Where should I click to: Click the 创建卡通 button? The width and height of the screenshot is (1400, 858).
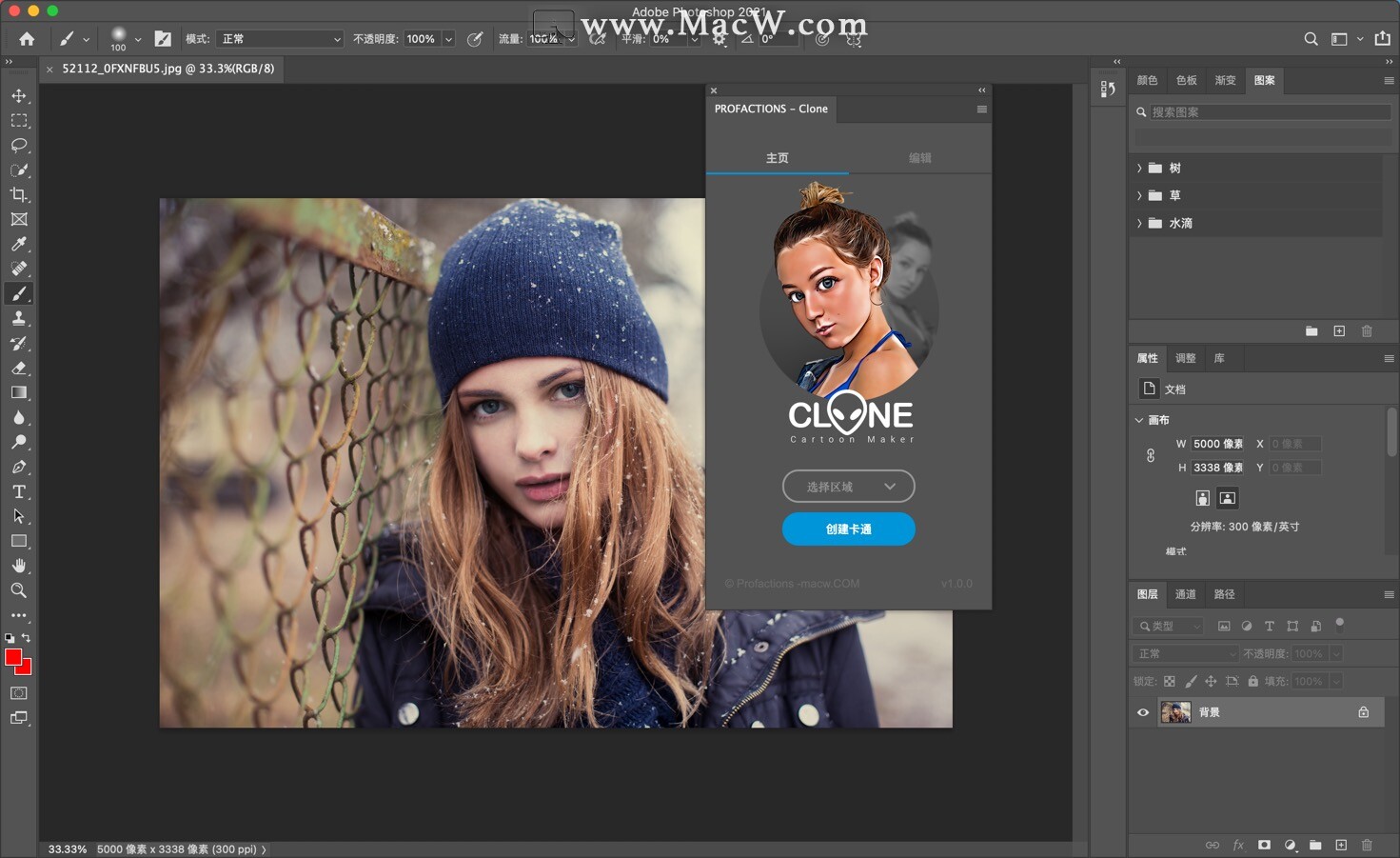pyautogui.click(x=849, y=529)
